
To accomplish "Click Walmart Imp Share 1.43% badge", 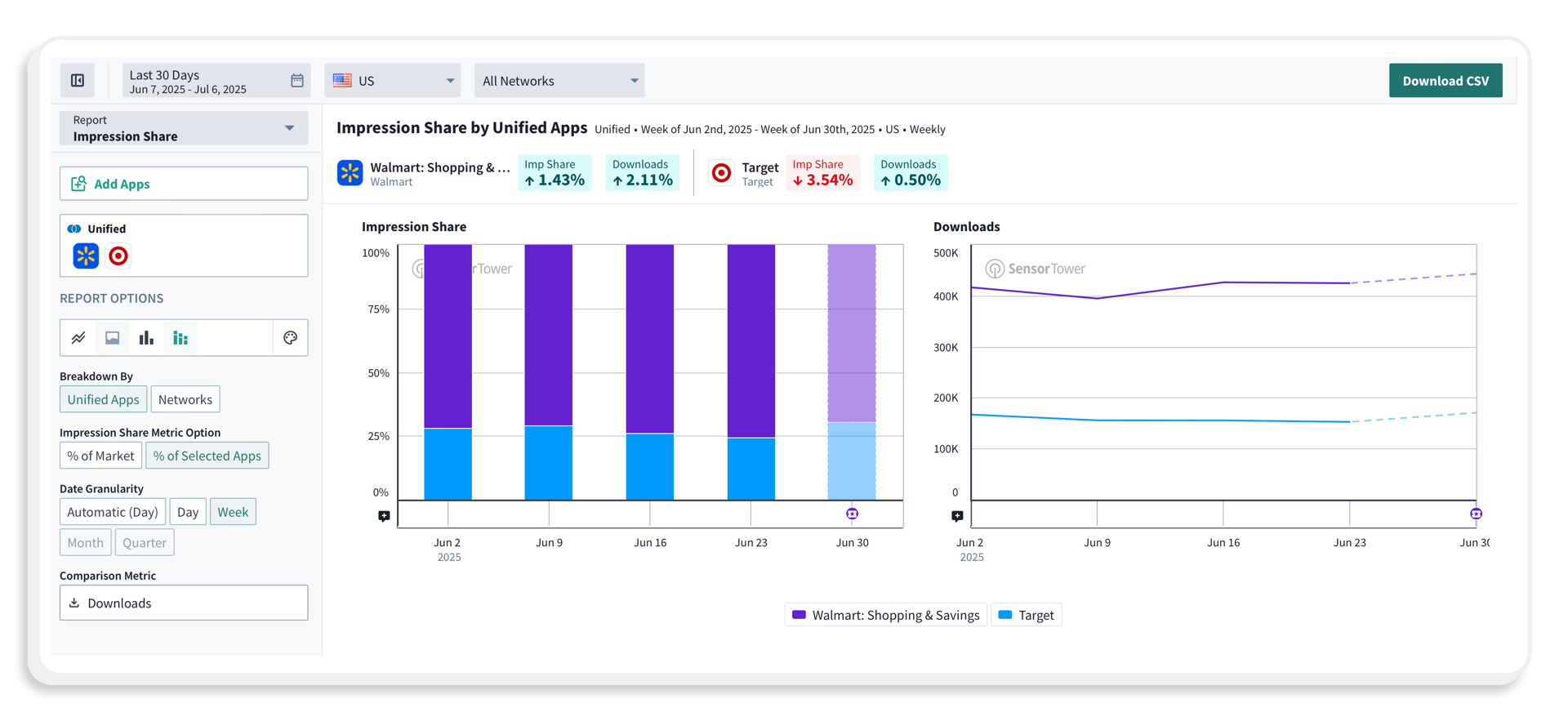I will click(x=555, y=172).
